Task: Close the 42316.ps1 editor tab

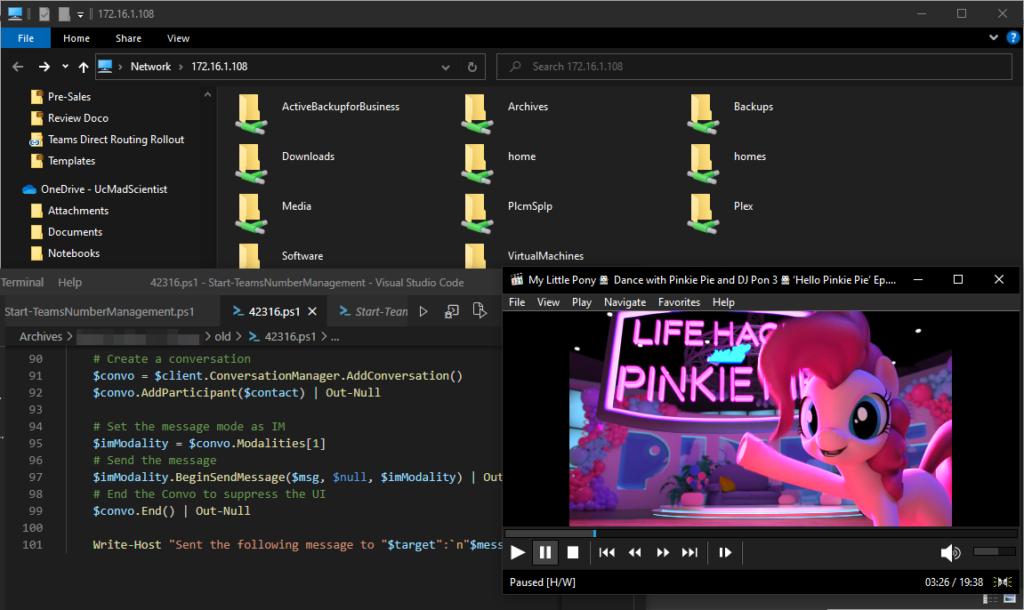Action: (x=312, y=312)
